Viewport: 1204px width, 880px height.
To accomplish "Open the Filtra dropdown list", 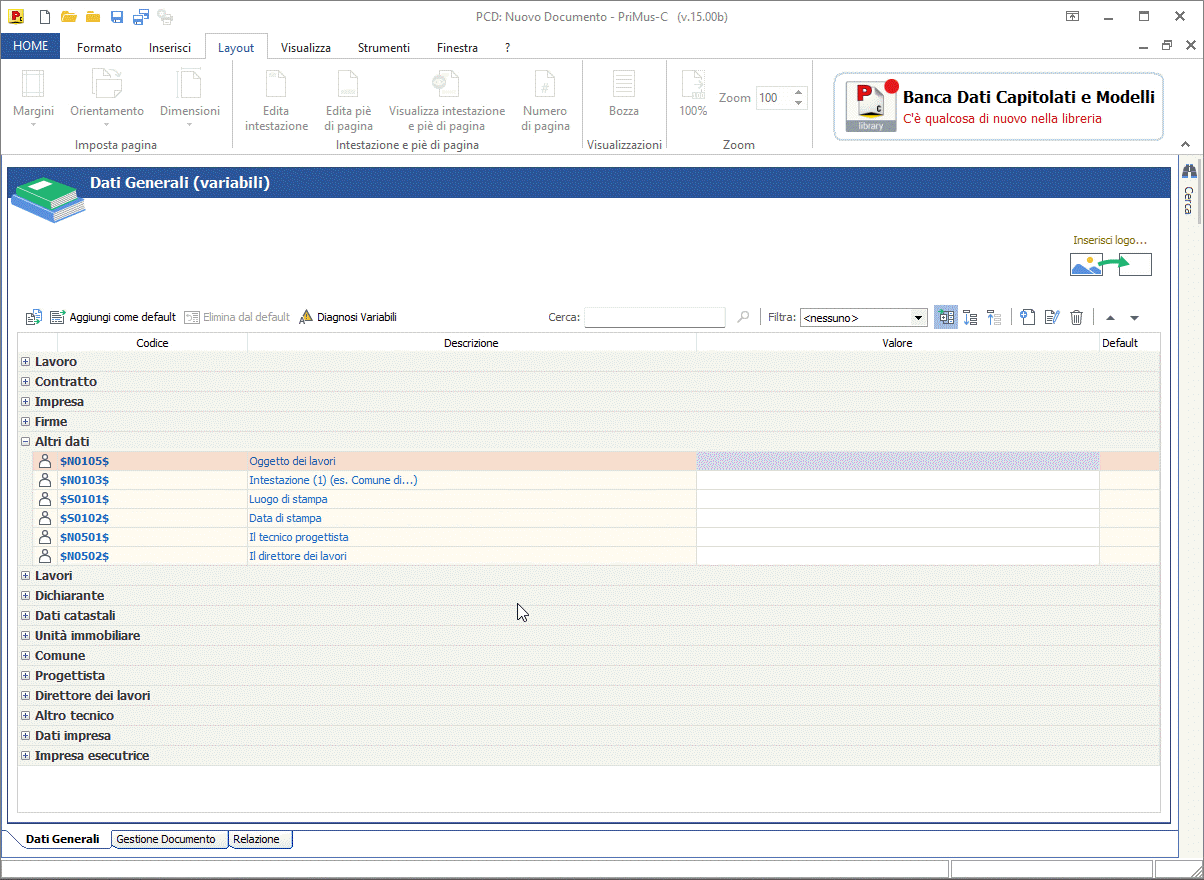I will 919,318.
